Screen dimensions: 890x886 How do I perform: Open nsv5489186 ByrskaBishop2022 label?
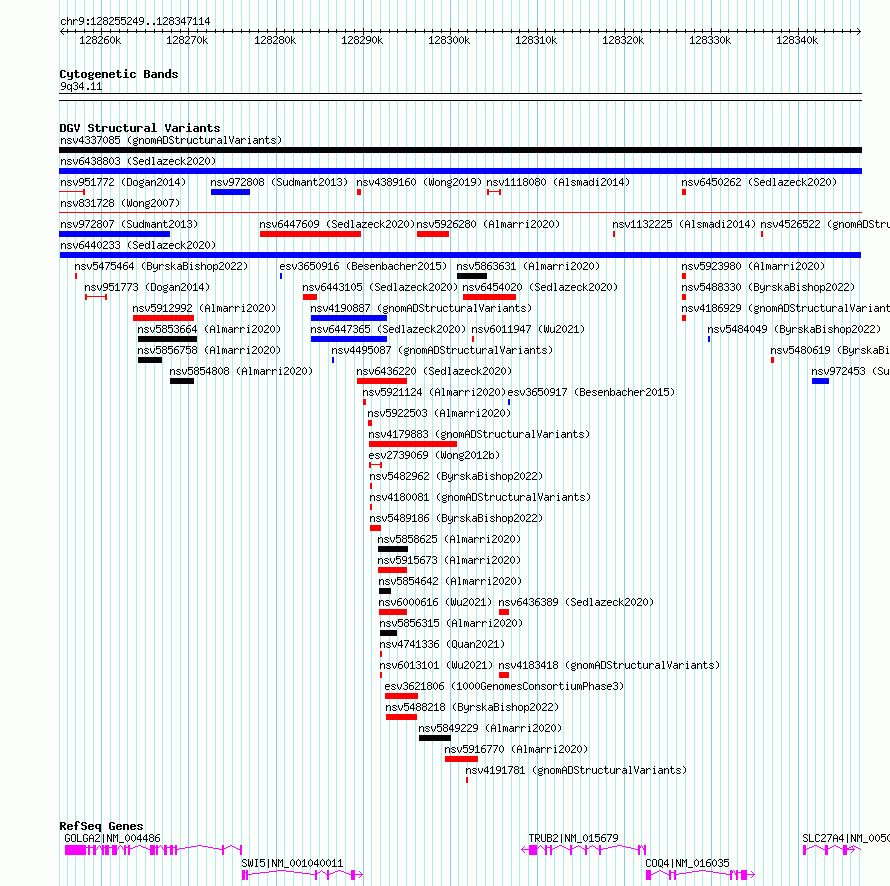[456, 518]
